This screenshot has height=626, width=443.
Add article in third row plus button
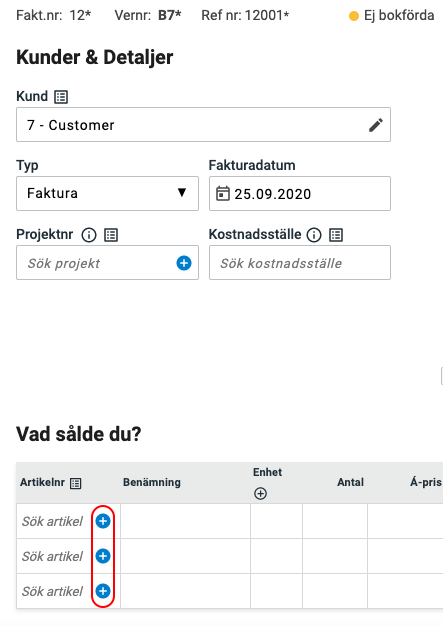pyautogui.click(x=103, y=591)
